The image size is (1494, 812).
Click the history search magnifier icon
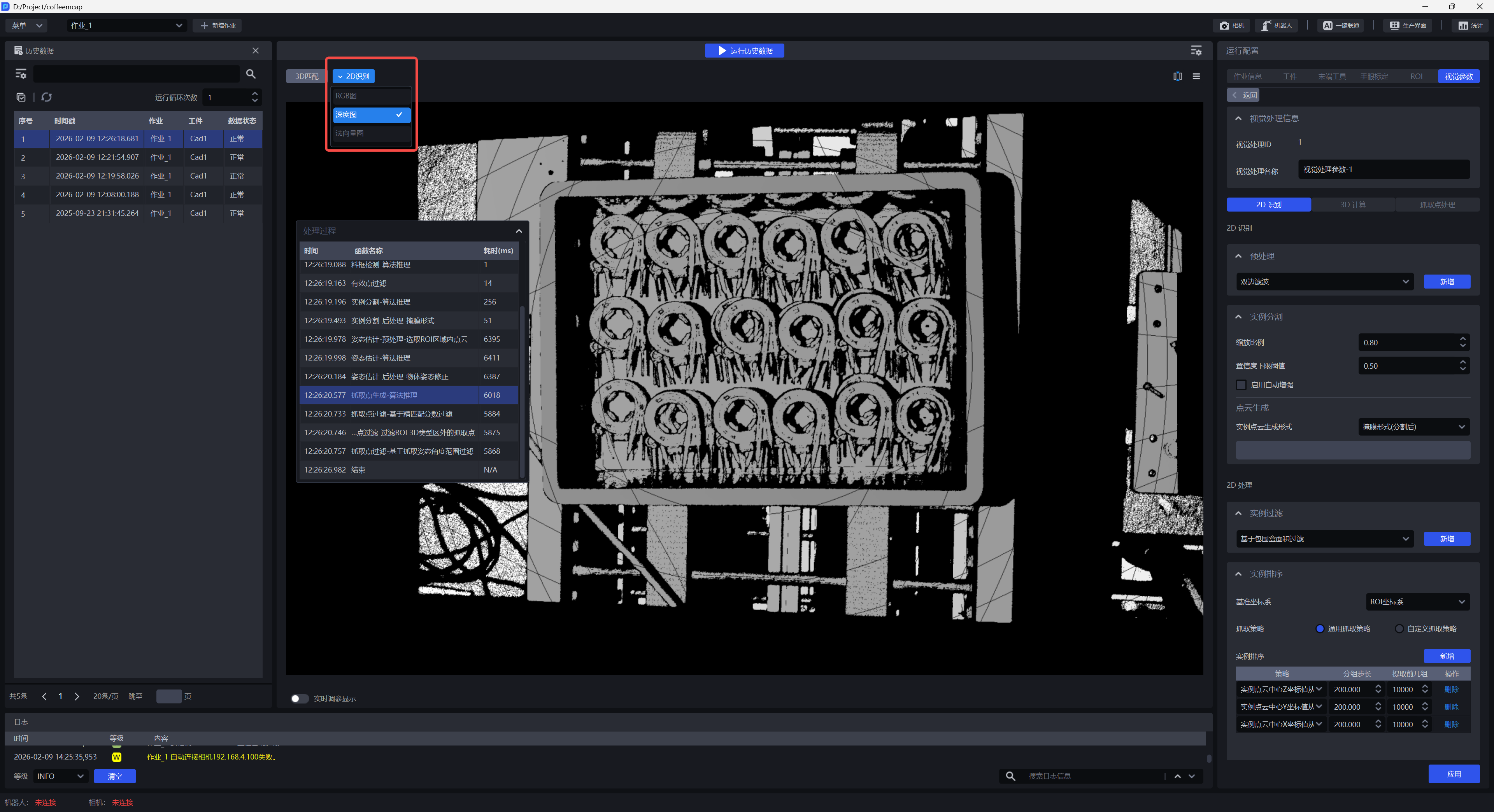click(x=251, y=73)
